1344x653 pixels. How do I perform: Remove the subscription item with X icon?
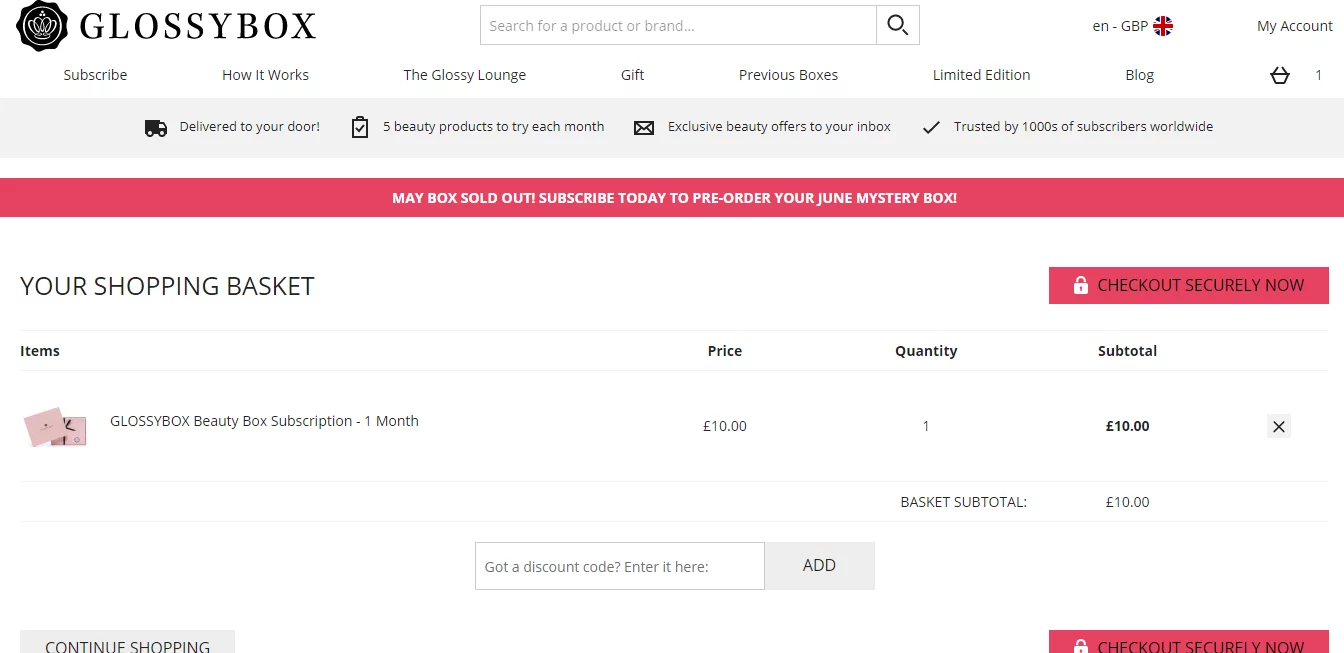coord(1278,426)
